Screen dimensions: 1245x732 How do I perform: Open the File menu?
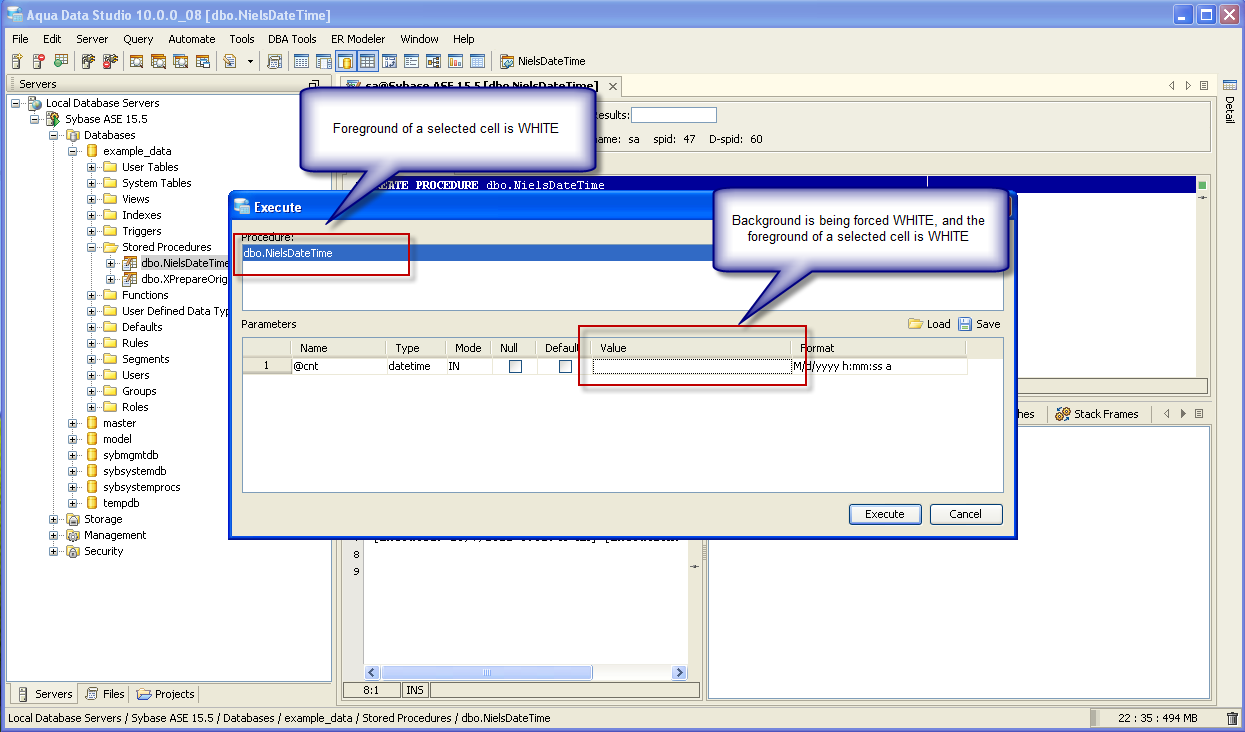pyautogui.click(x=20, y=39)
